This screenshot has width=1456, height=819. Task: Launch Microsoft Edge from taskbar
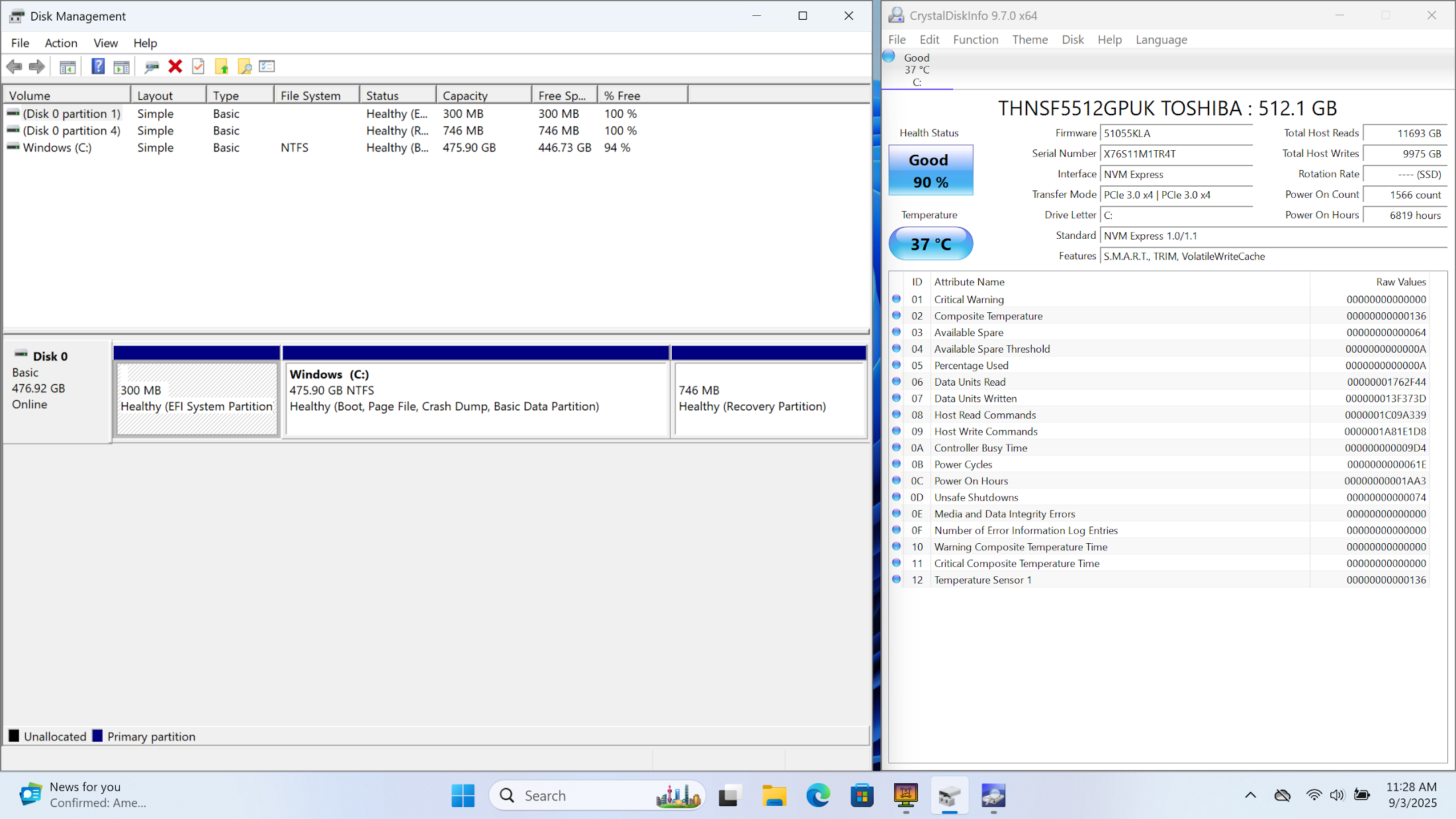818,795
